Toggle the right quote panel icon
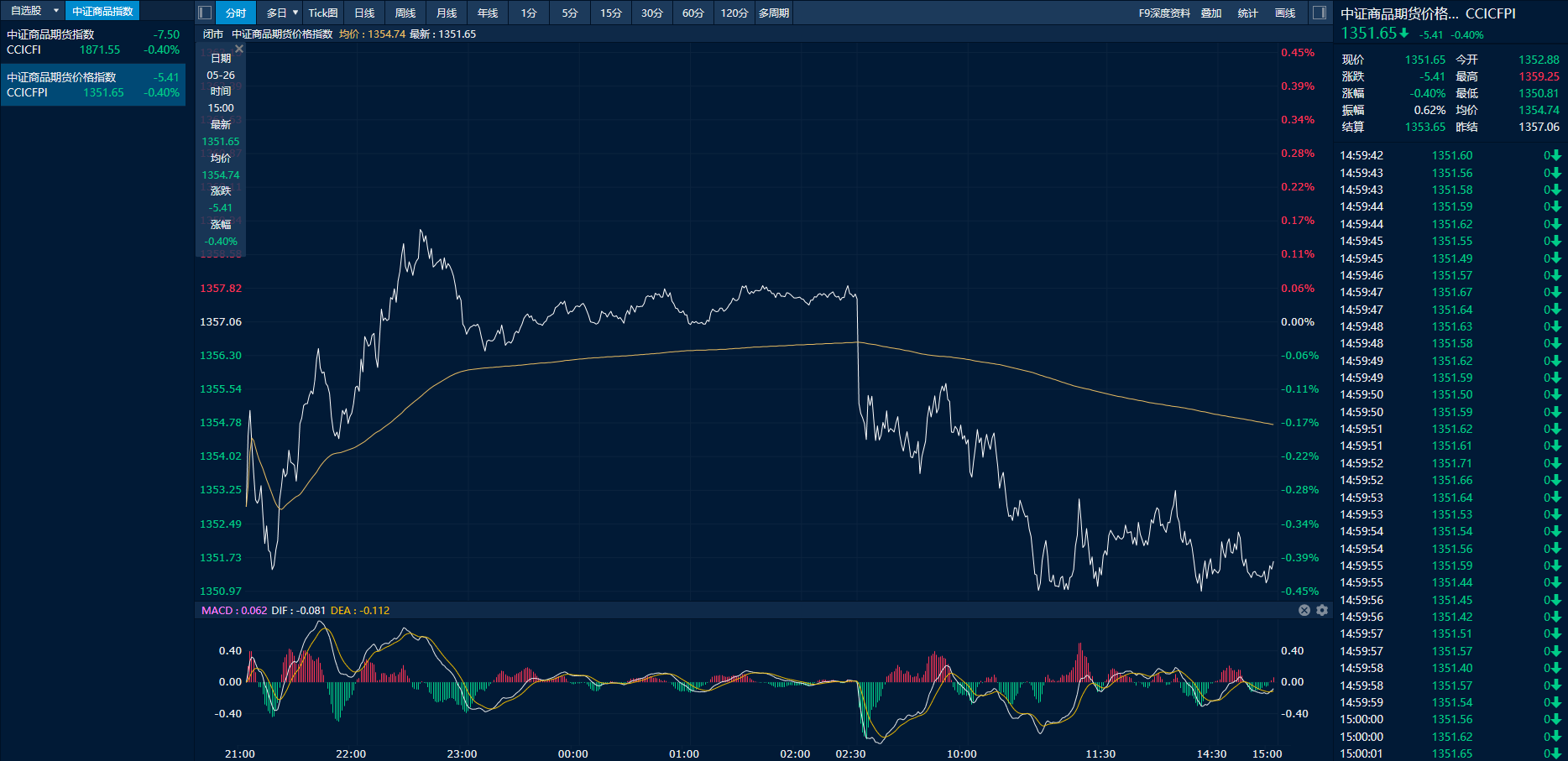 pos(1319,13)
